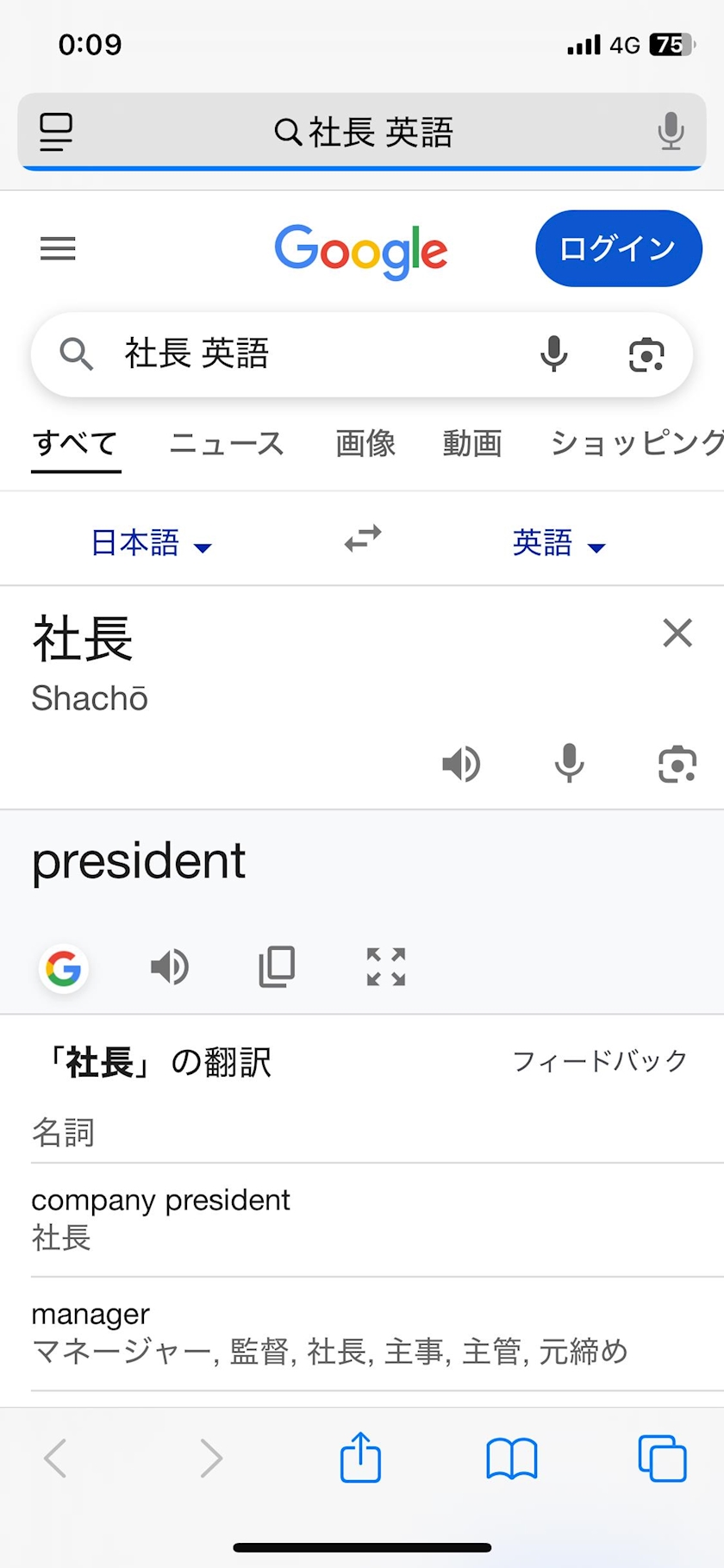This screenshot has height=1568, width=724.
Task: Start voice search in Google search box
Action: (553, 354)
